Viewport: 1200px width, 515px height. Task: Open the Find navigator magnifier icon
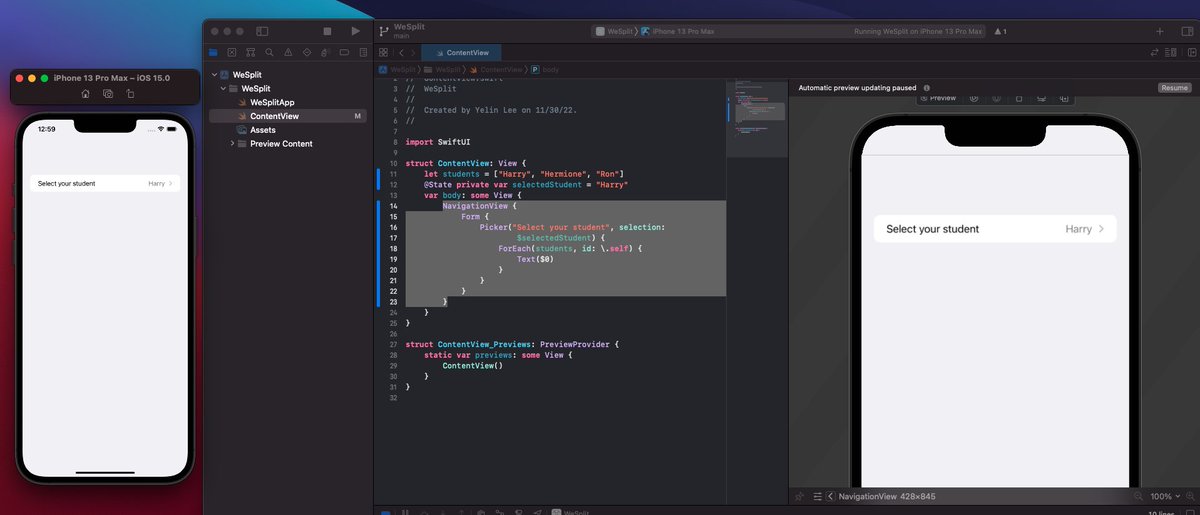(x=270, y=52)
